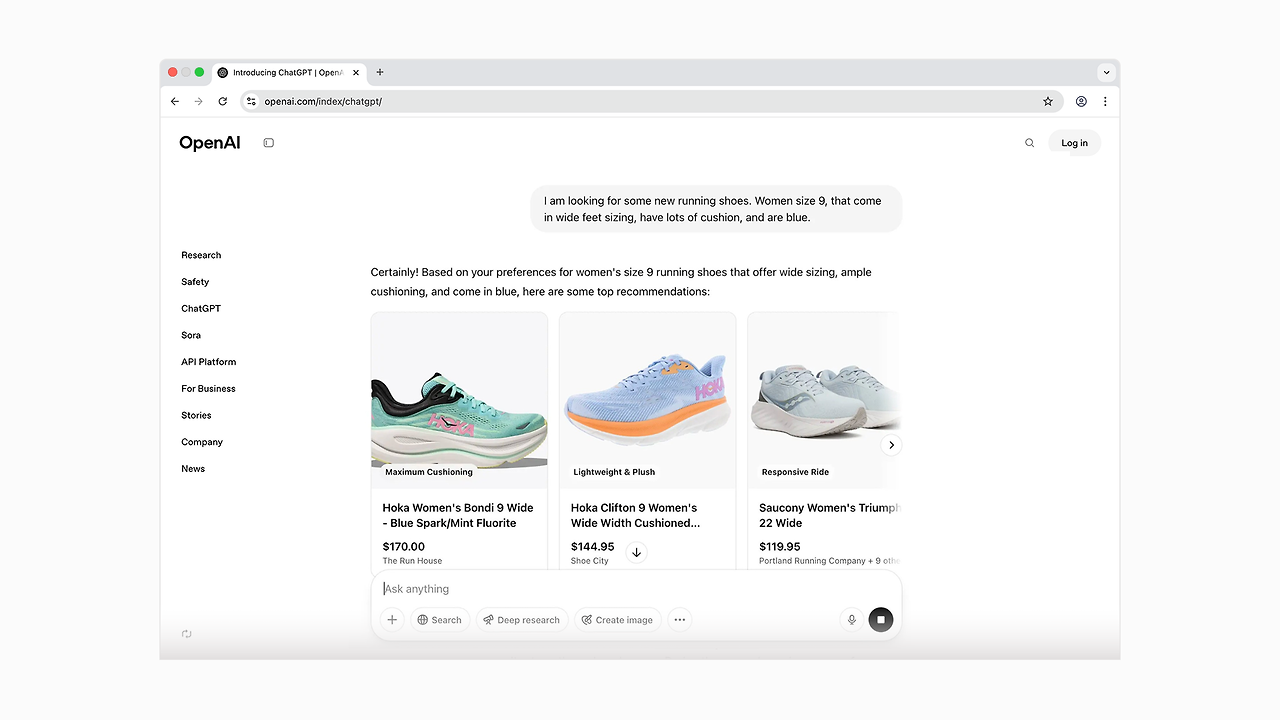Click the Responsive Ride label
The height and width of the screenshot is (720, 1280).
[795, 472]
